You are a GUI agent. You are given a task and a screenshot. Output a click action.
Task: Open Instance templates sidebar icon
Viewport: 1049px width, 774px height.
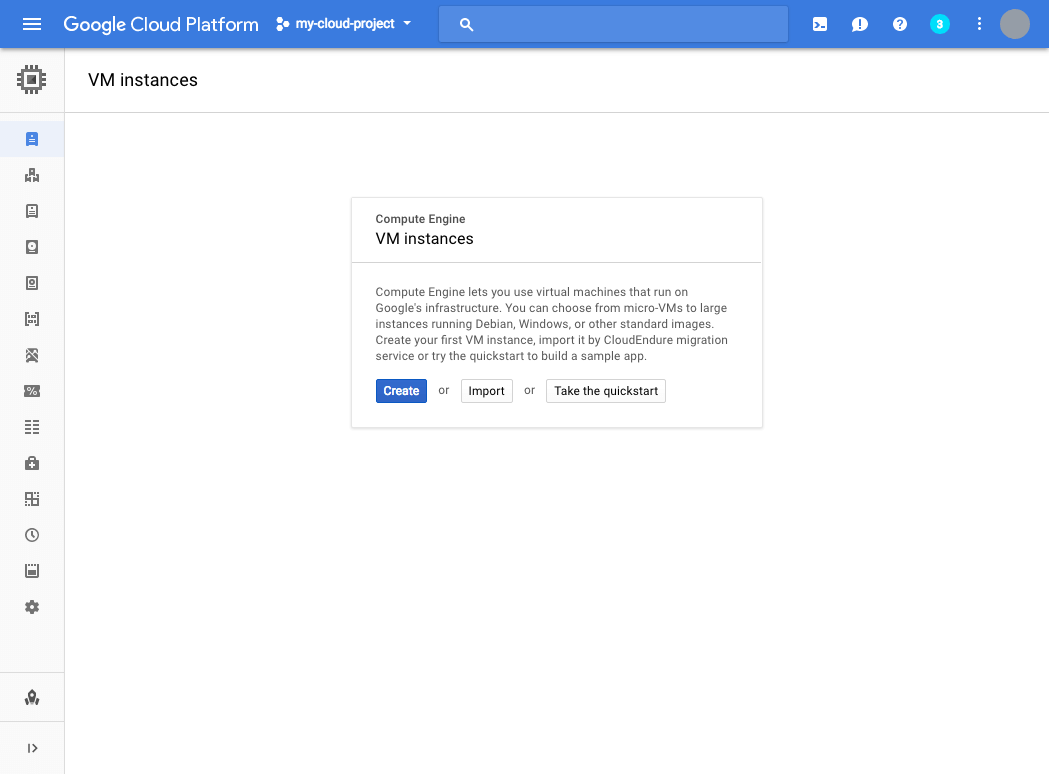pyautogui.click(x=31, y=211)
